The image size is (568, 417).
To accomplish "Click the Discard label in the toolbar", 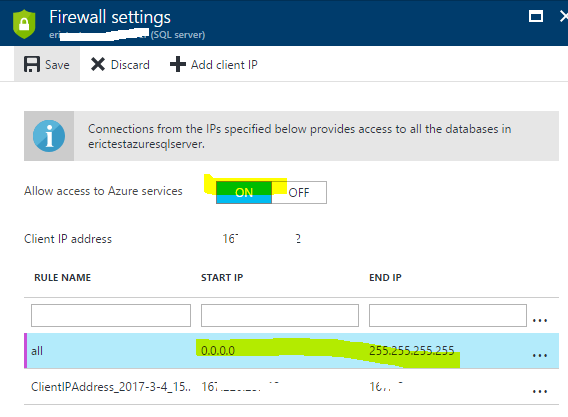I will click(x=130, y=65).
